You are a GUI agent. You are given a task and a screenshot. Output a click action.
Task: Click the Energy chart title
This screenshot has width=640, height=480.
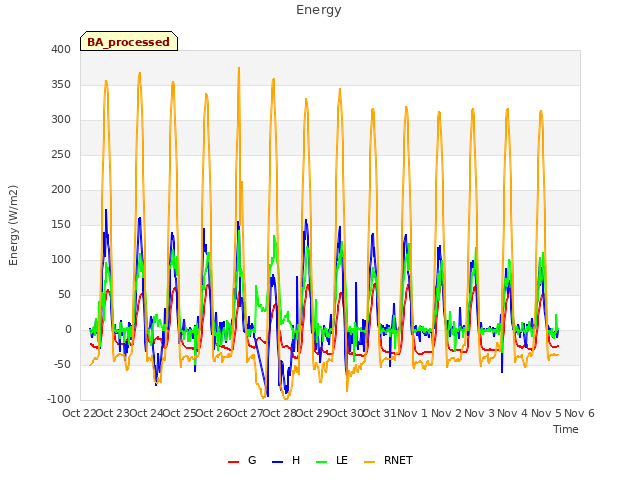[319, 10]
